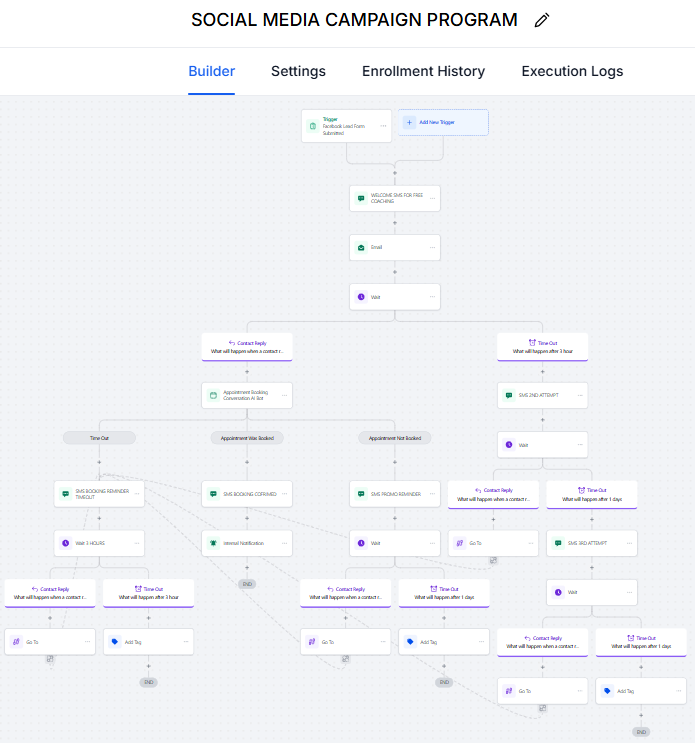Go to the Execution Logs tab
This screenshot has height=743, width=695.
pyautogui.click(x=572, y=71)
